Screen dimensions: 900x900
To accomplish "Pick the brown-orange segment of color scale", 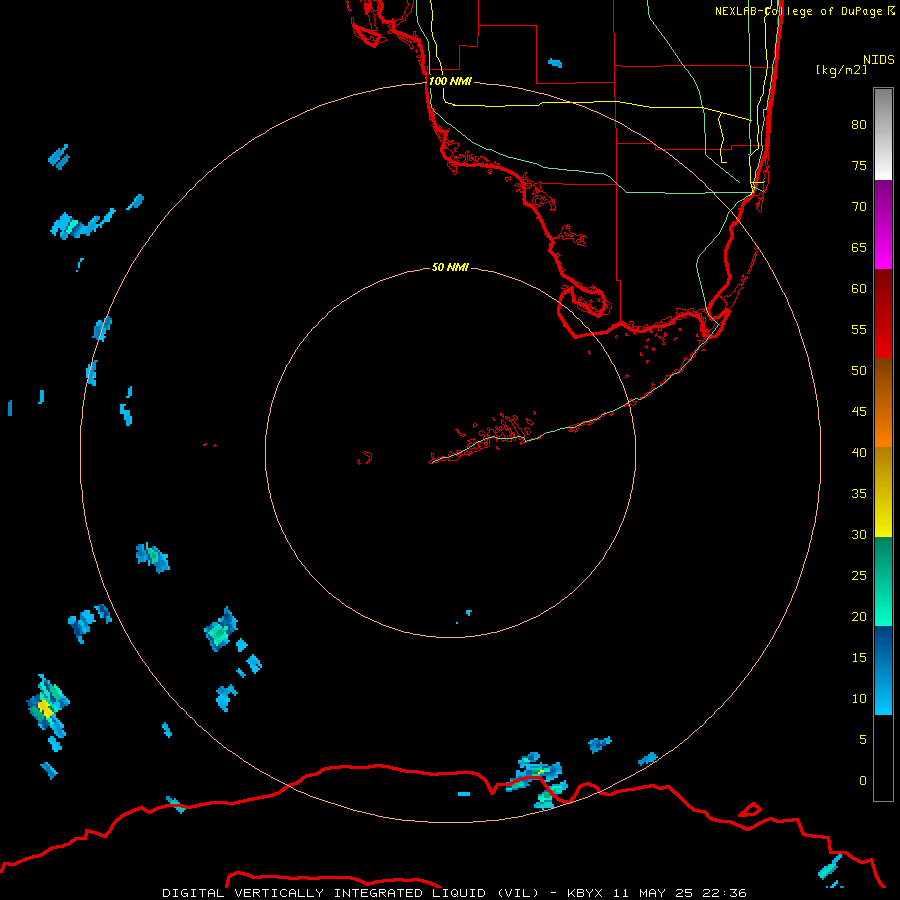I will [883, 403].
